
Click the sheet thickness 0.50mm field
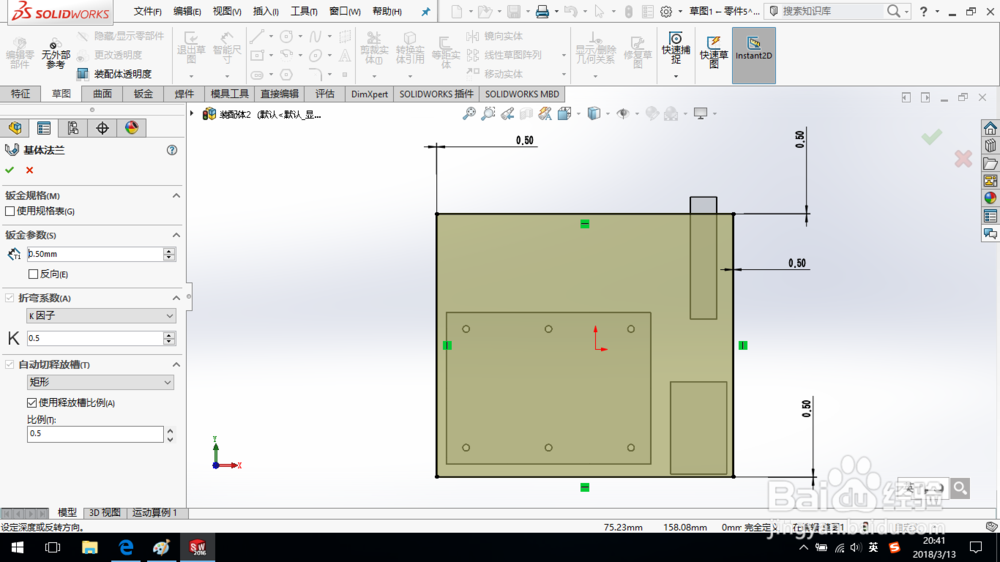95,254
